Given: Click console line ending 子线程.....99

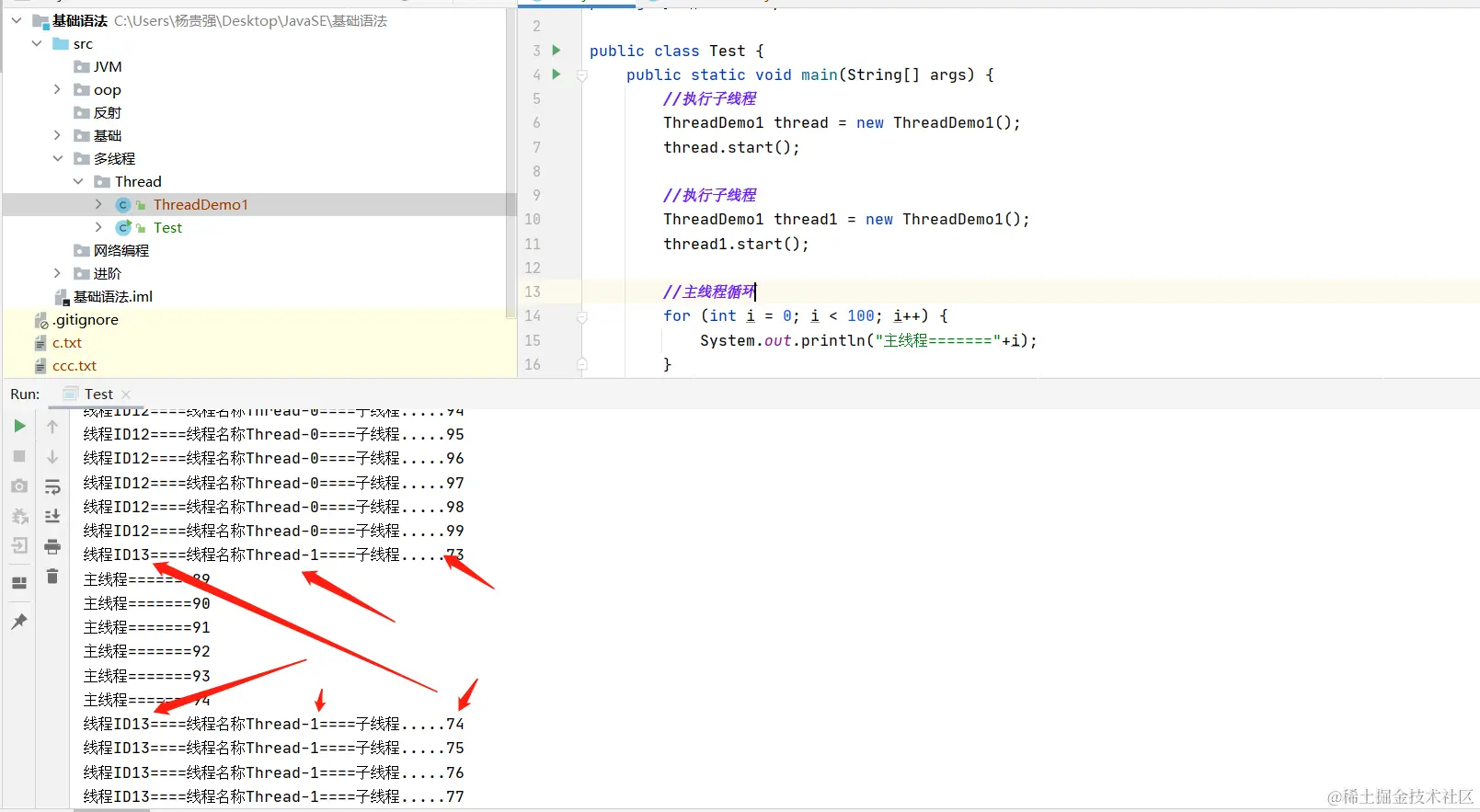Looking at the screenshot, I should 274,531.
